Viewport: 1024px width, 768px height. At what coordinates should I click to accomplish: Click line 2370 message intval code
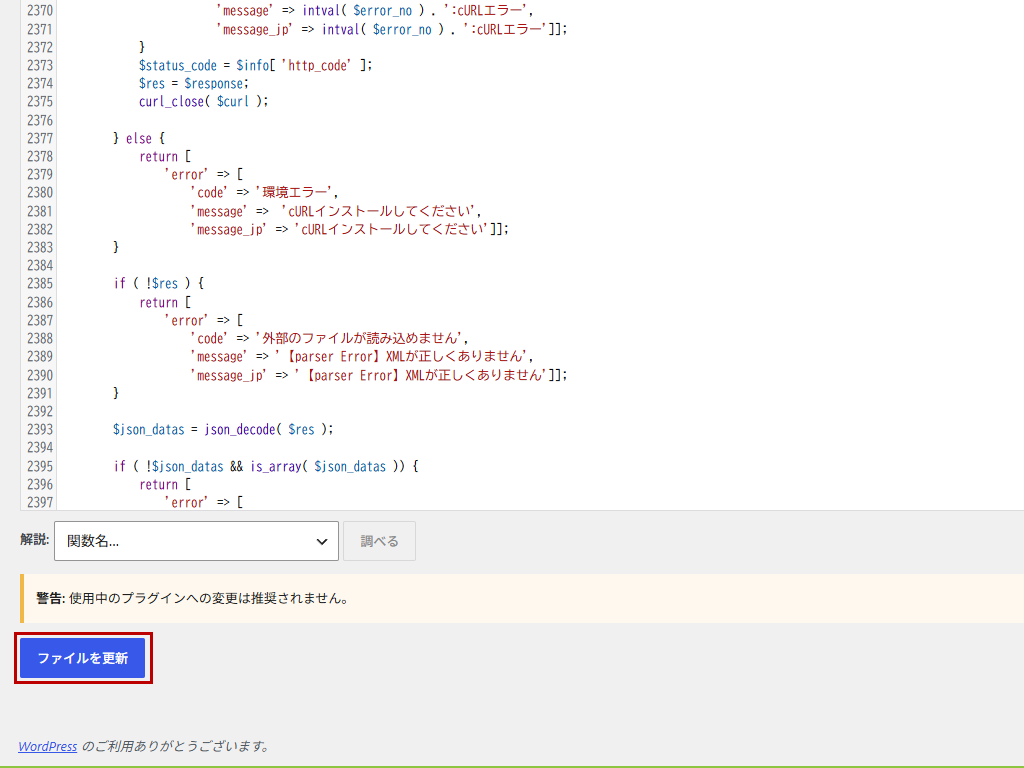pos(375,10)
